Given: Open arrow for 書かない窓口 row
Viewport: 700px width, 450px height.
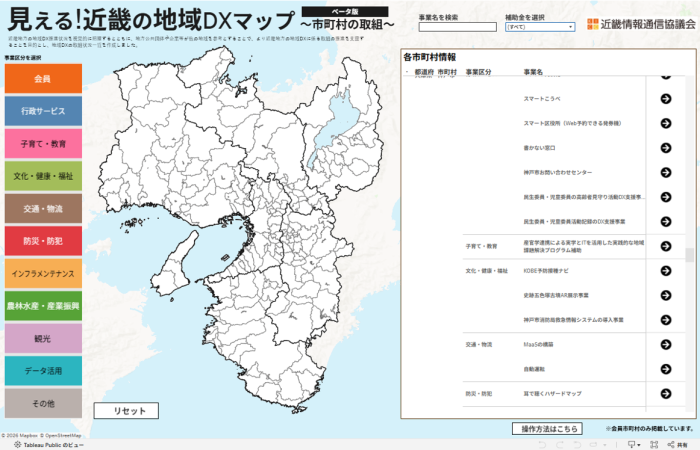Looking at the screenshot, I should tap(666, 148).
